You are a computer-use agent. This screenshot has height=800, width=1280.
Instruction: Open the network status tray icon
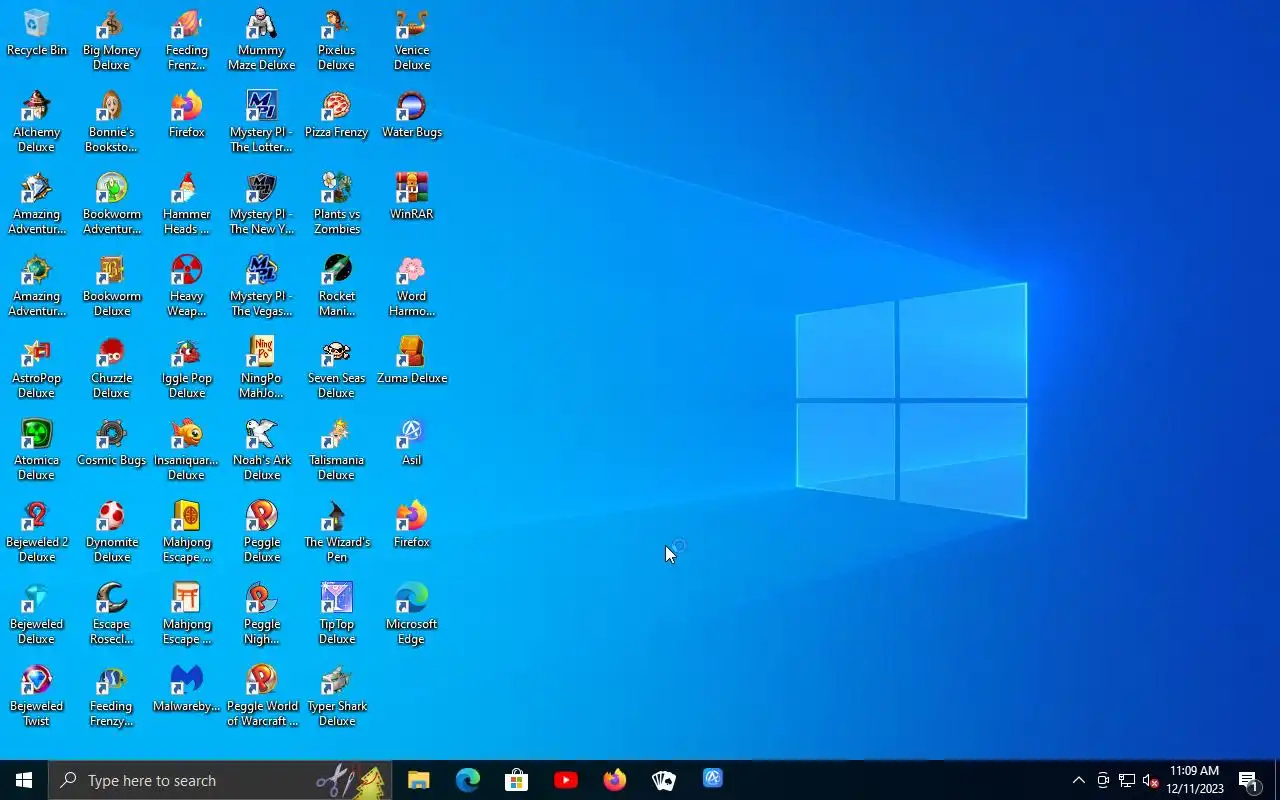click(x=1126, y=780)
